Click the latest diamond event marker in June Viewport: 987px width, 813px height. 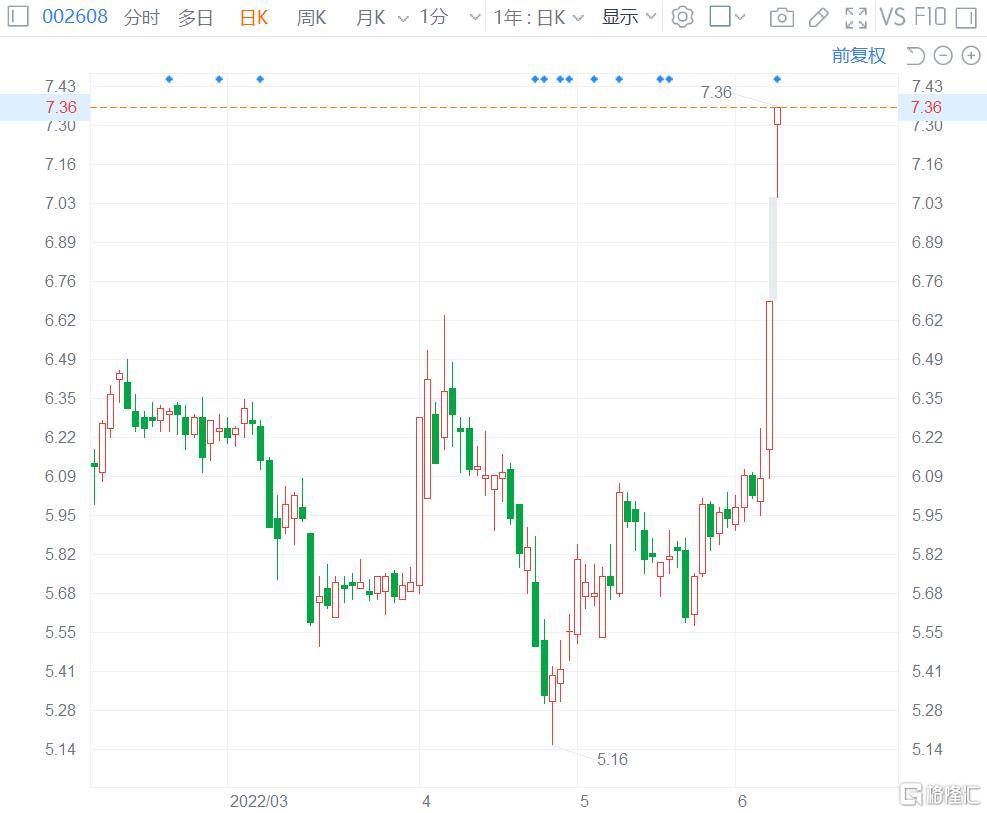click(x=777, y=79)
